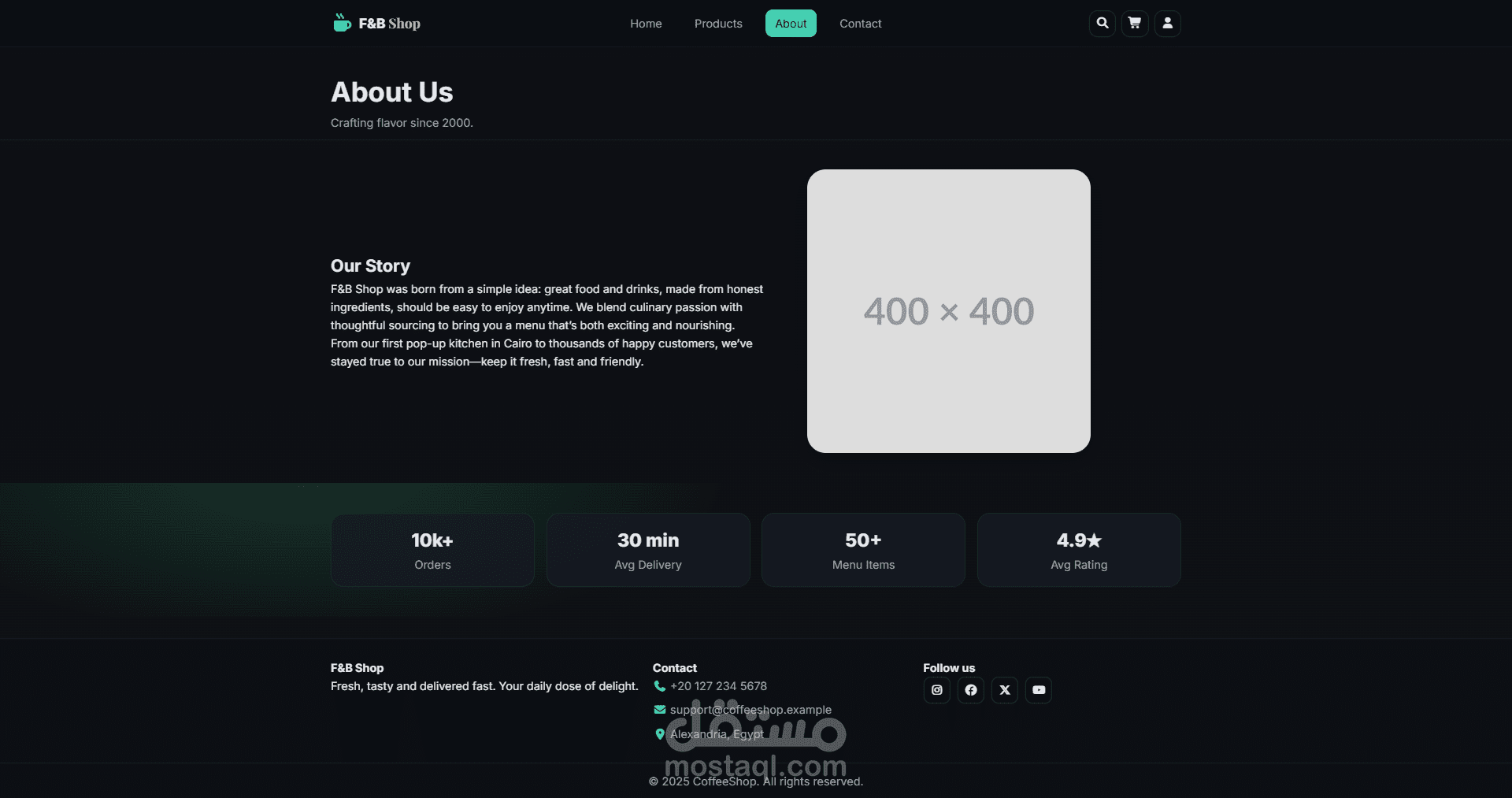Visit the Instagram social icon
1512x798 pixels.
[x=937, y=690]
